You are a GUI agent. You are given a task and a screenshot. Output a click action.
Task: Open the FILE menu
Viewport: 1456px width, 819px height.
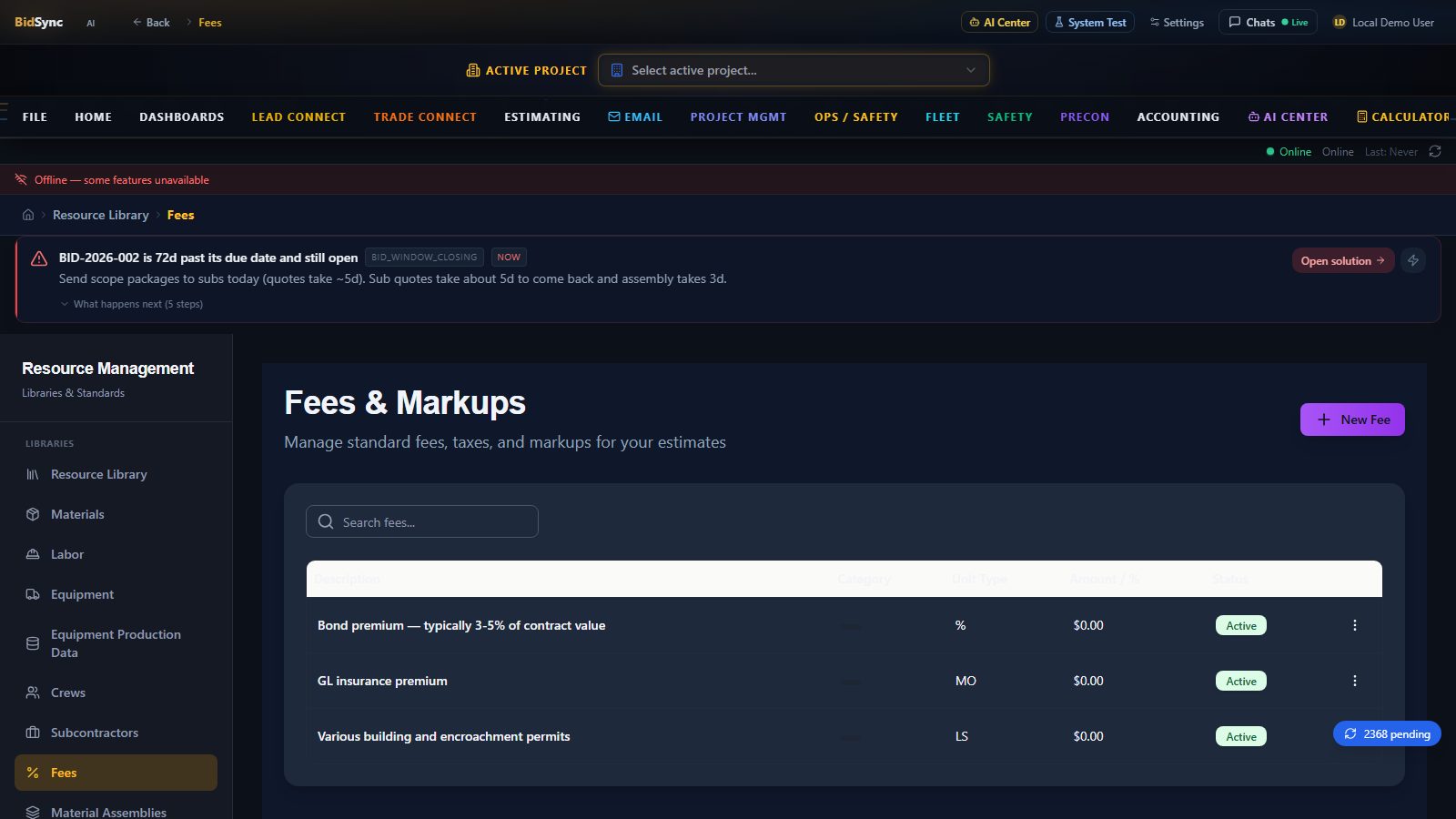pyautogui.click(x=35, y=116)
